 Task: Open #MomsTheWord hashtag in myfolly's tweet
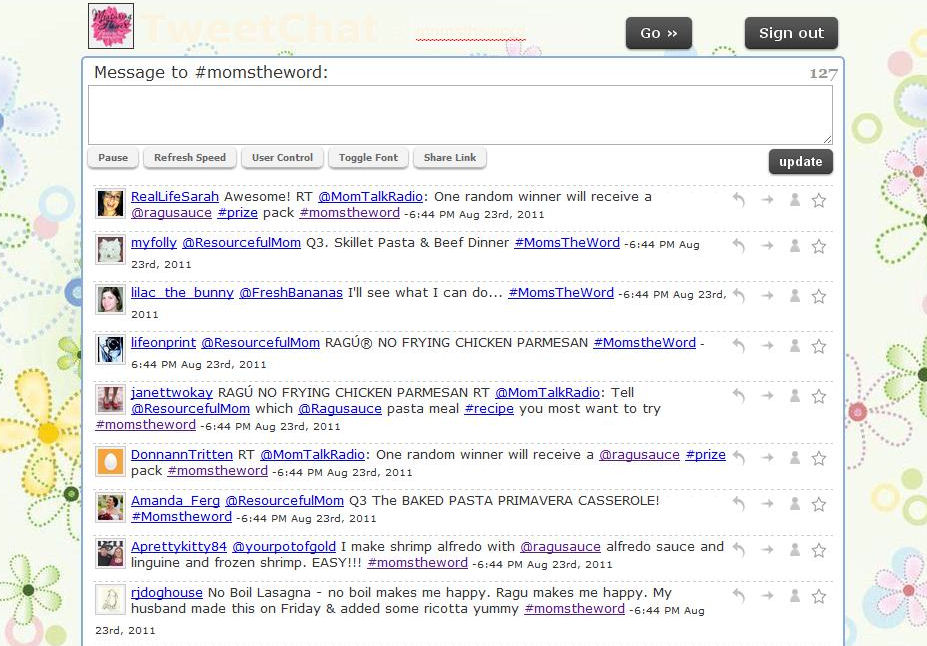pyautogui.click(x=567, y=243)
